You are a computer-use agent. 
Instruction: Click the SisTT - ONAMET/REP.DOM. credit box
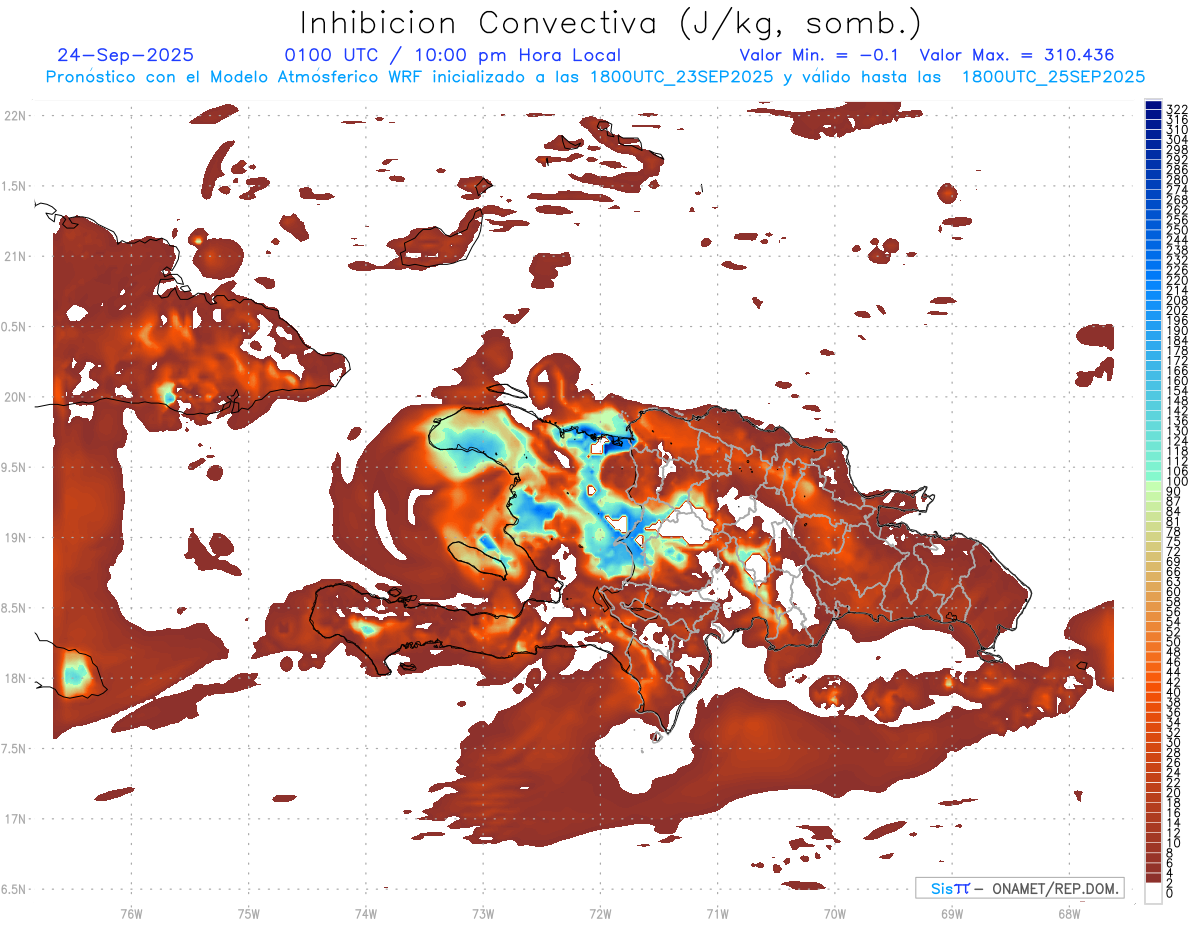pos(1020,888)
